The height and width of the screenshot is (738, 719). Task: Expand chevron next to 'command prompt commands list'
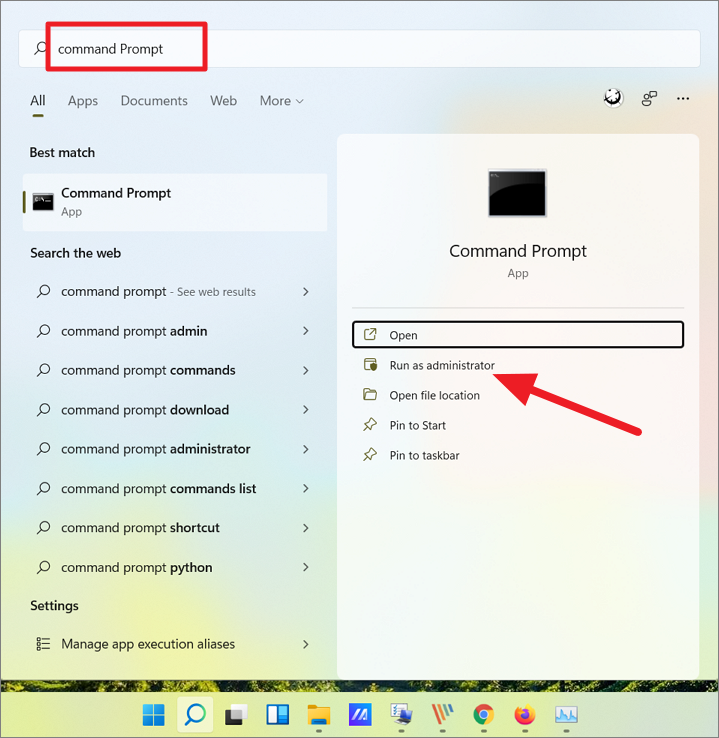point(306,489)
